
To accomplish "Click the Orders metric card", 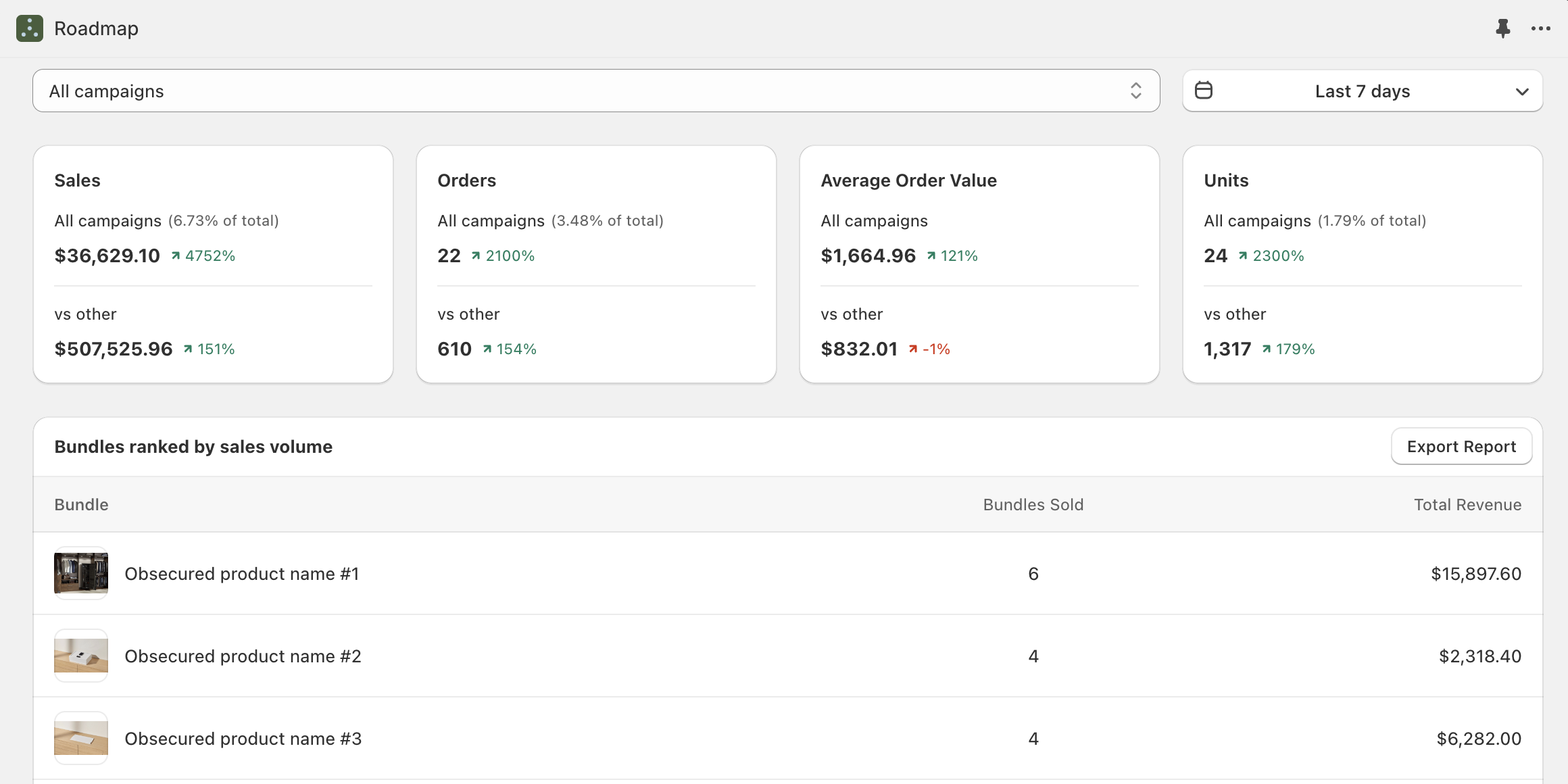I will (x=596, y=264).
